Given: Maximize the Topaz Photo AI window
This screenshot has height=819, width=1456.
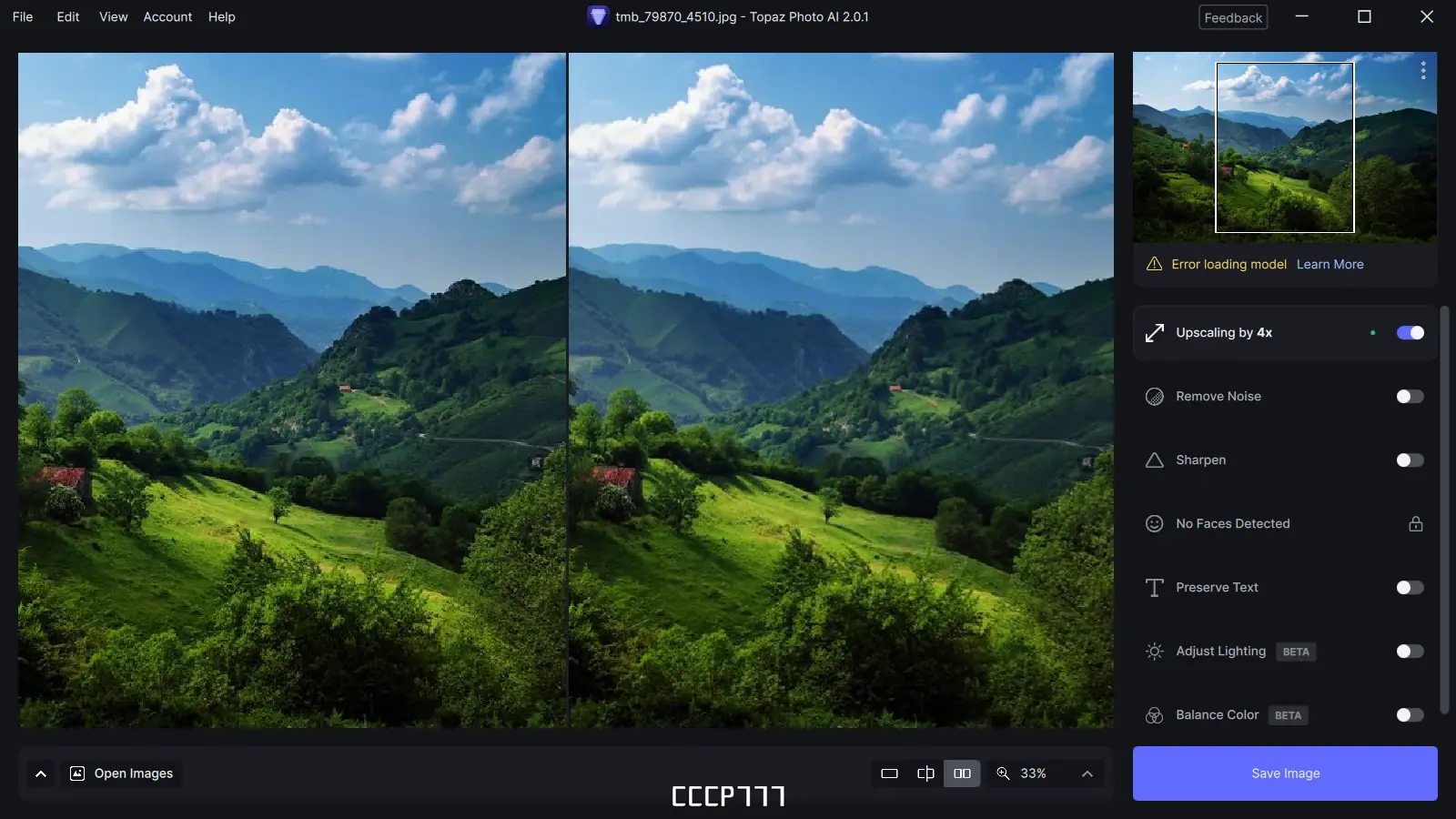Looking at the screenshot, I should pos(1364,16).
